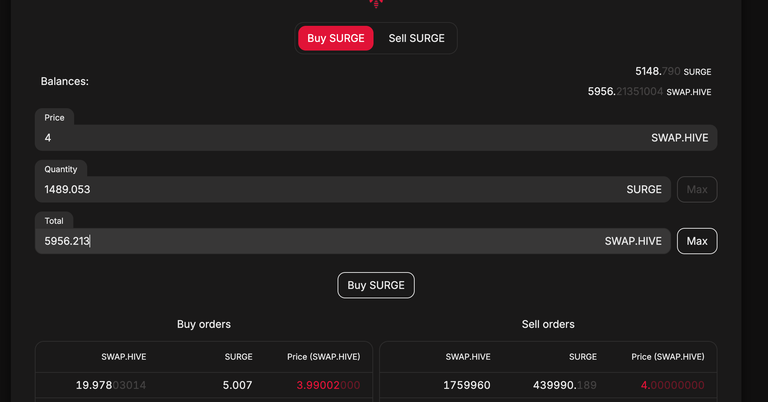
Task: Select buy order priced 3.99002000
Action: coord(204,385)
